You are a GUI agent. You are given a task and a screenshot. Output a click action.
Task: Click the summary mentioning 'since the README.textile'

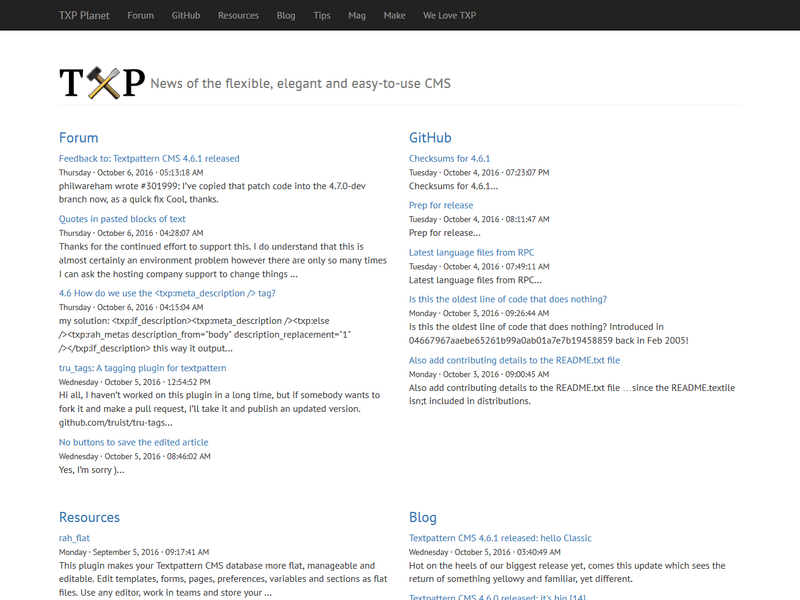572,394
